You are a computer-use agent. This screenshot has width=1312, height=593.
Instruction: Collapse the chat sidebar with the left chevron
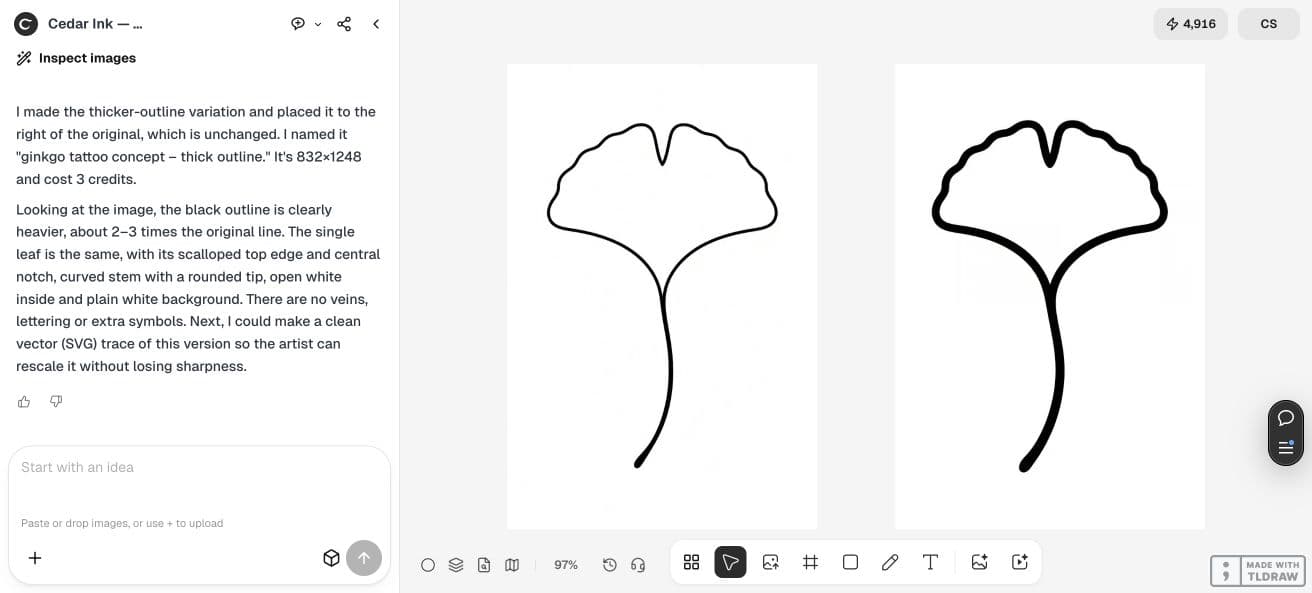pyautogui.click(x=376, y=24)
